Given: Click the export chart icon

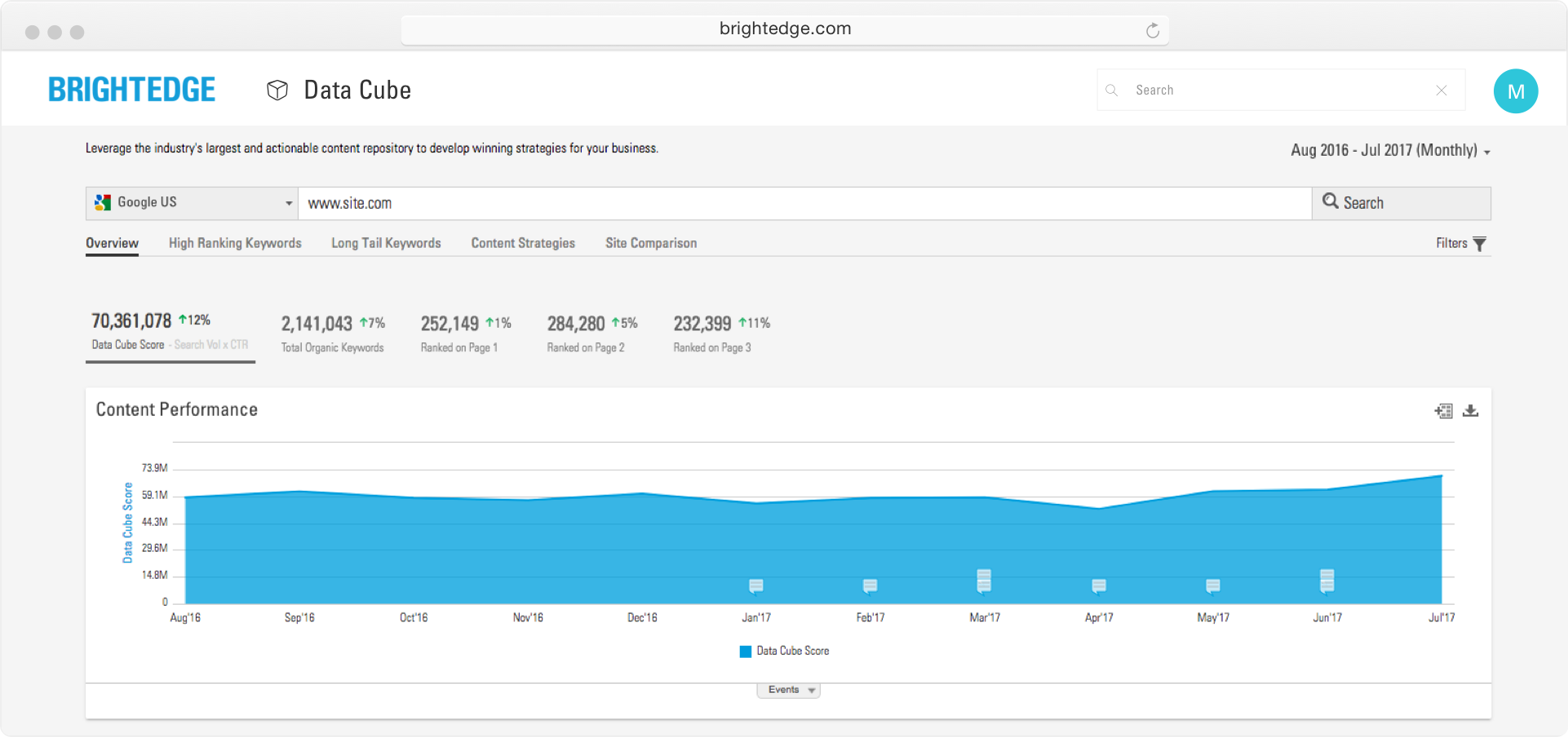Looking at the screenshot, I should (1443, 411).
